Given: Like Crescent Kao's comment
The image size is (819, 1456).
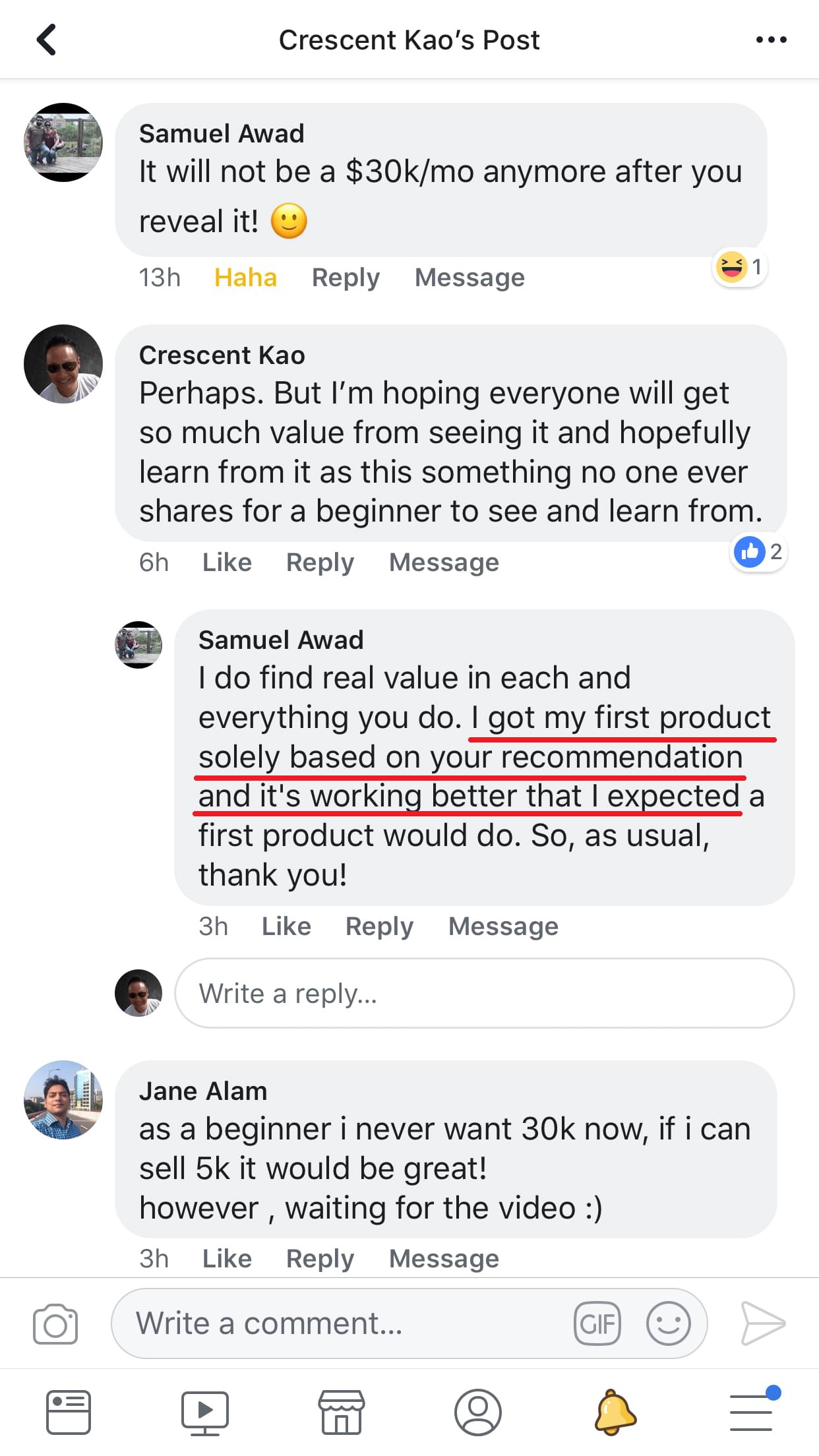Looking at the screenshot, I should 227,562.
